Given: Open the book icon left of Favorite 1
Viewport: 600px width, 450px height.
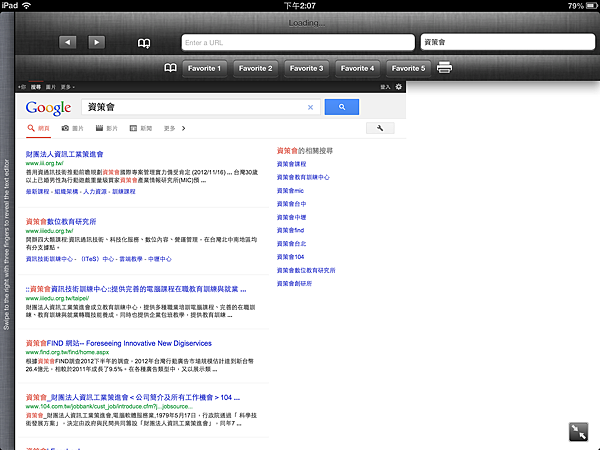Looking at the screenshot, I should coord(170,68).
